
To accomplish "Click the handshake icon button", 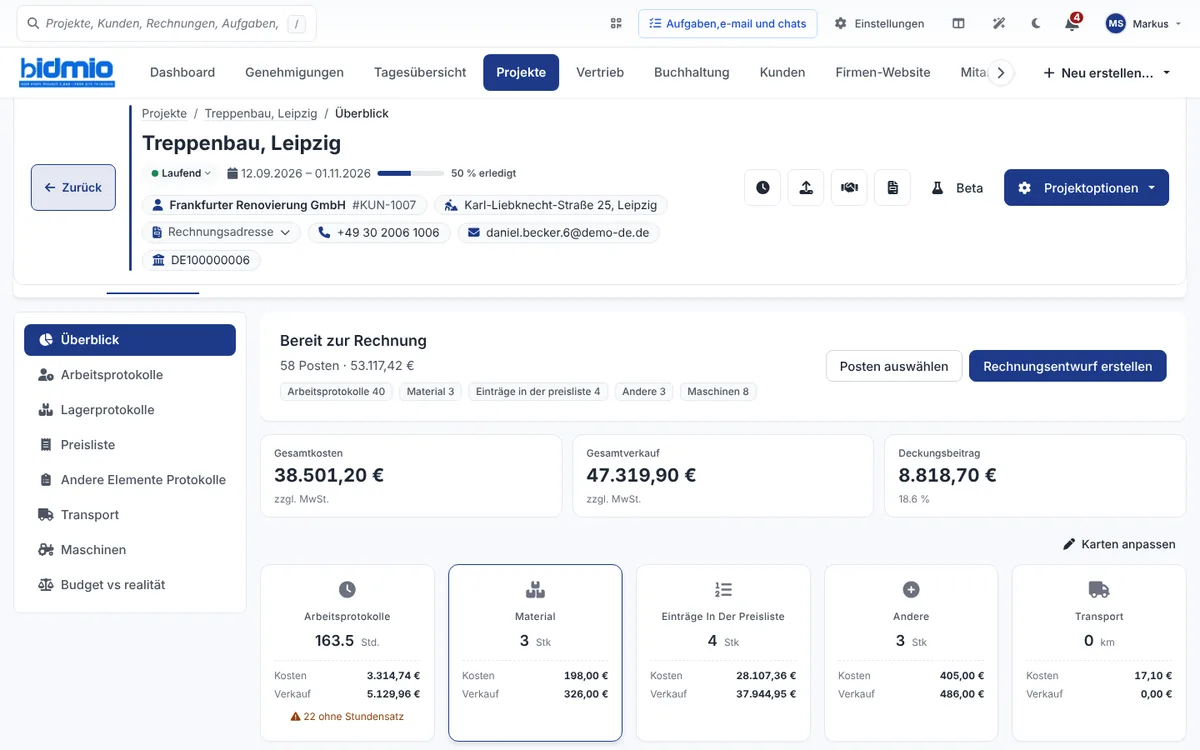I will click(849, 188).
